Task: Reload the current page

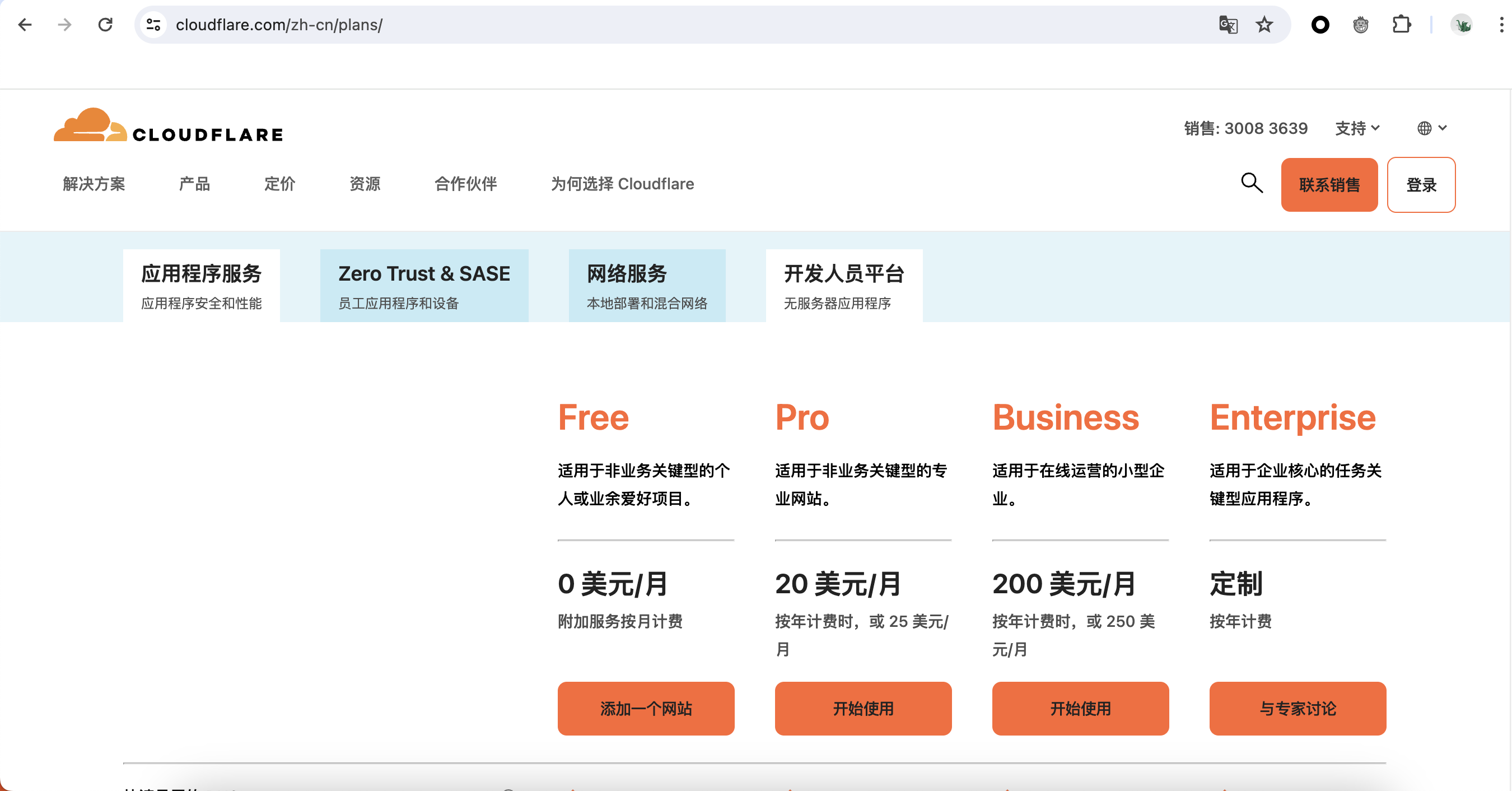Action: (x=106, y=25)
